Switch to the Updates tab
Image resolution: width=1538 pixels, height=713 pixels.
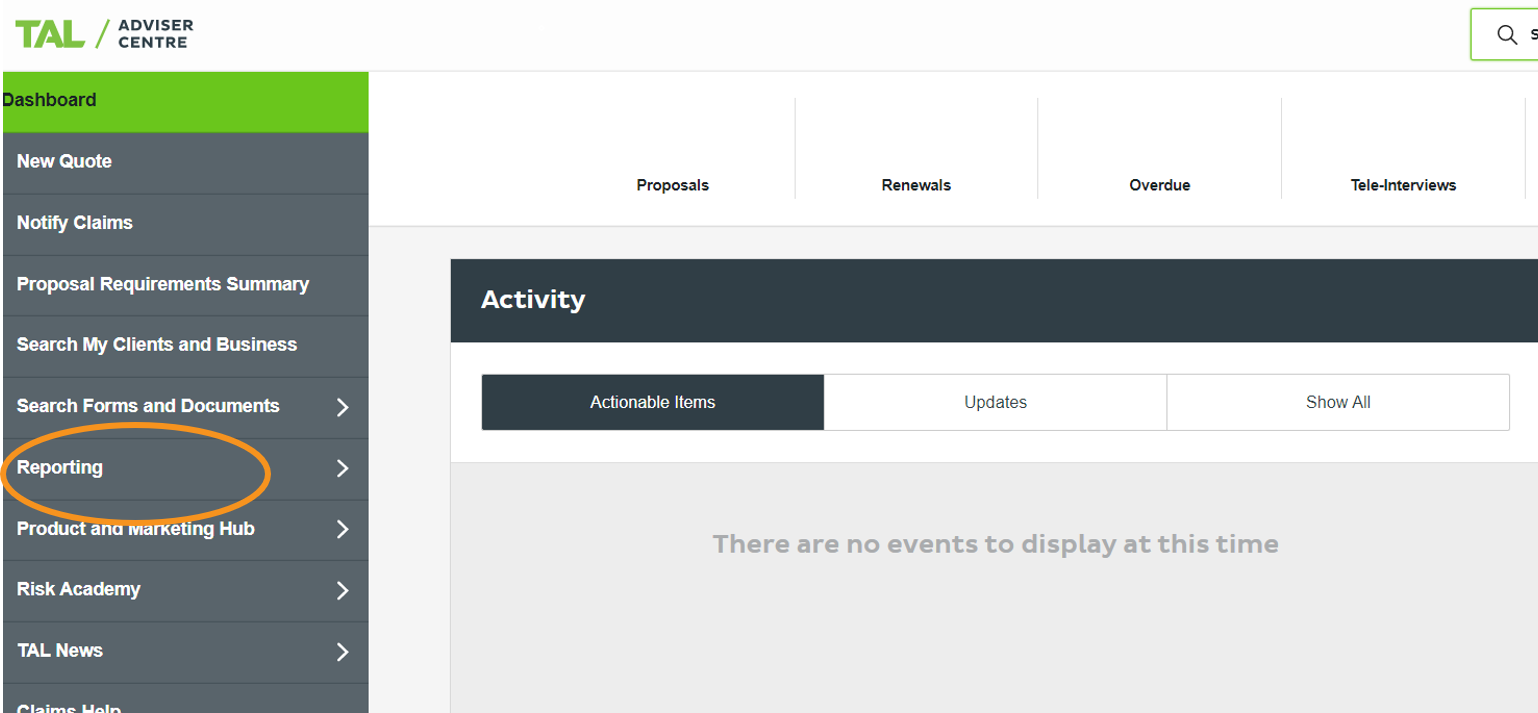(x=995, y=402)
